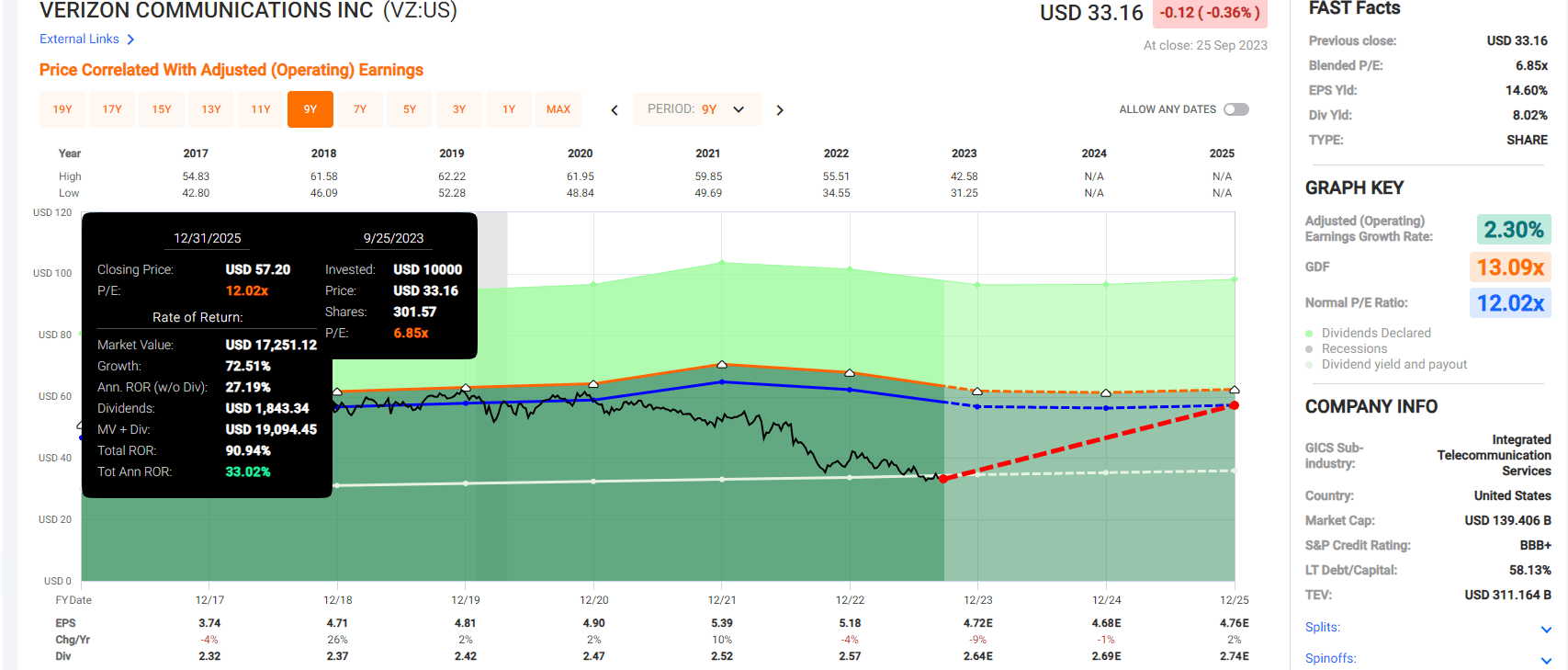Image resolution: width=1568 pixels, height=670 pixels.
Task: Click the Blended P/E value 6.85x
Action: pos(1531,65)
